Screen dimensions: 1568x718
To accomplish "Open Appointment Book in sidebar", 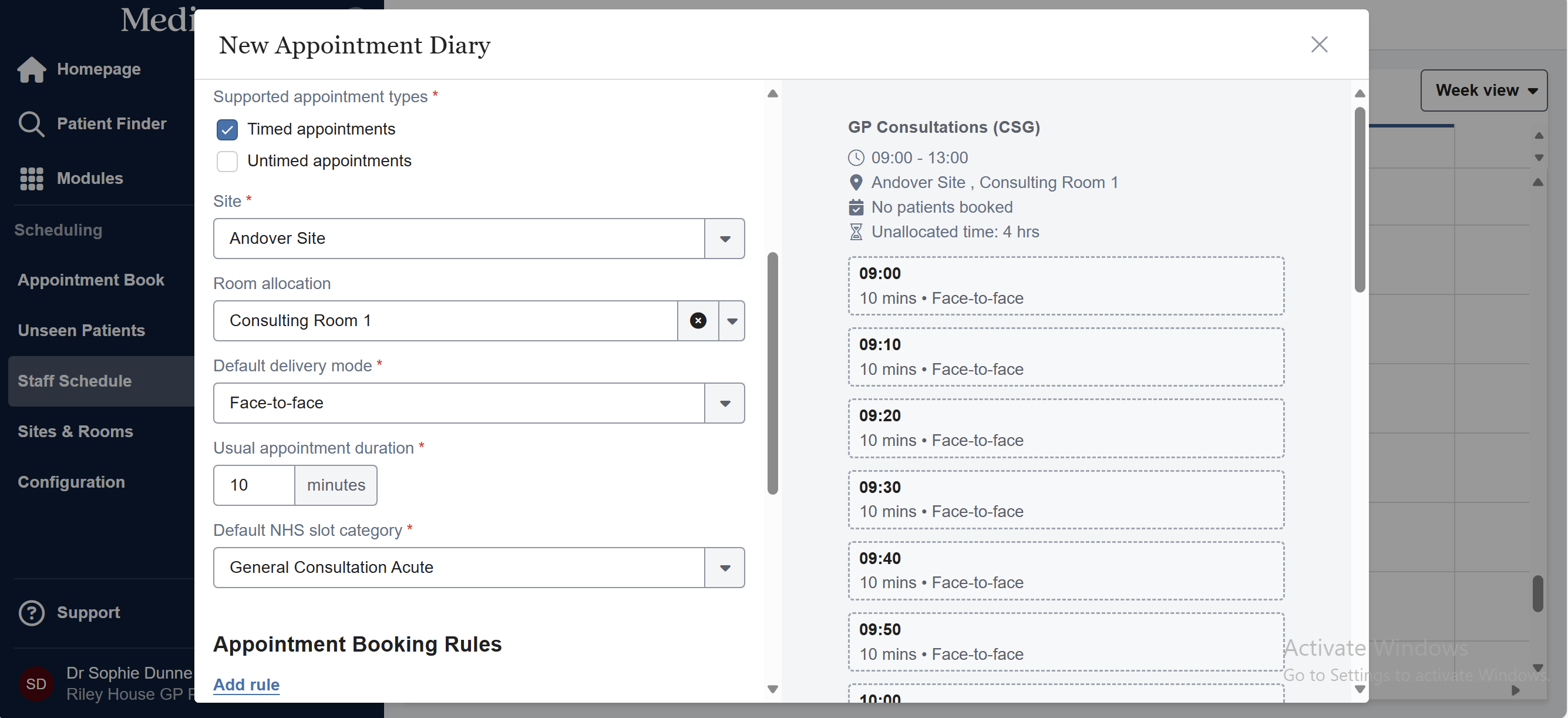I will pyautogui.click(x=90, y=280).
